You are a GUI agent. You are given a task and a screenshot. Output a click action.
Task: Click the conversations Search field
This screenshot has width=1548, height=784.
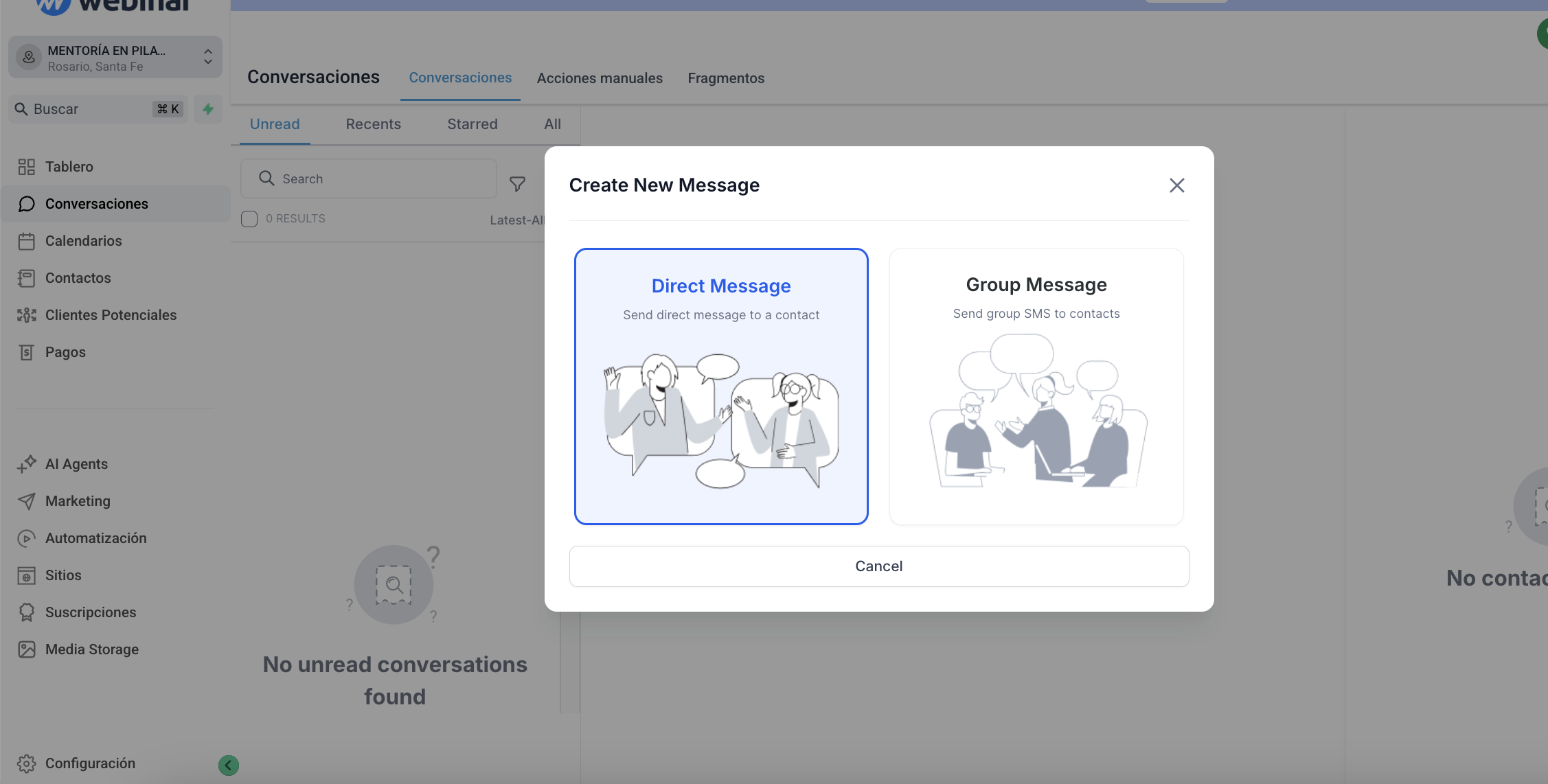pyautogui.click(x=369, y=179)
